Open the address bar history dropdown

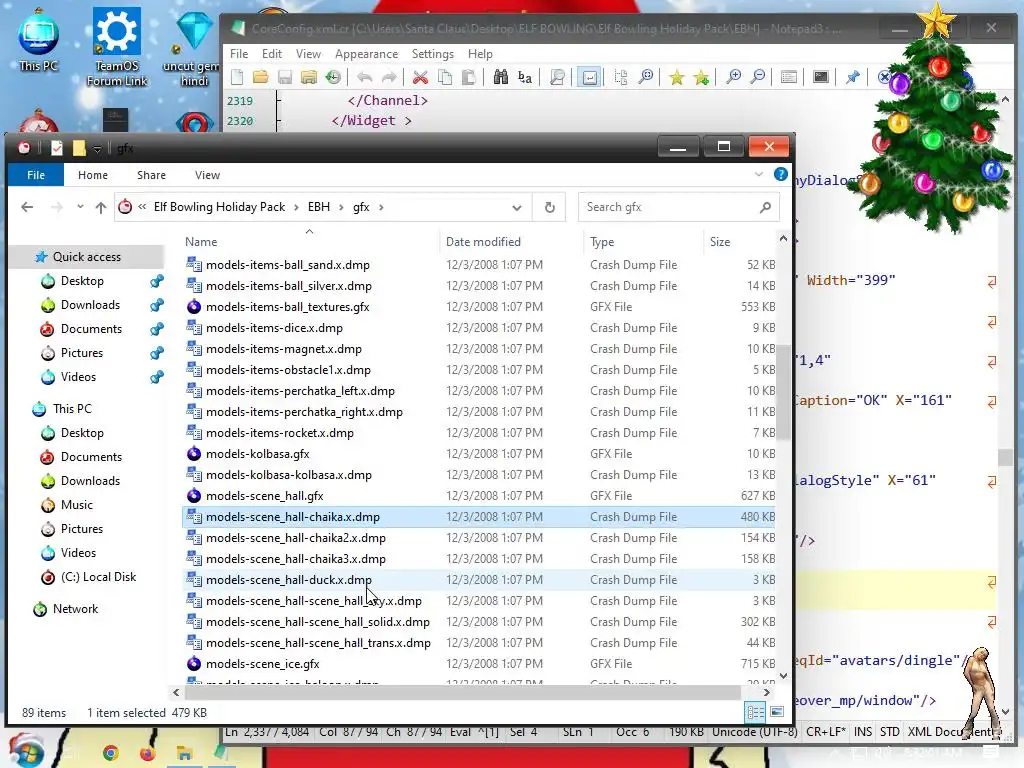pyautogui.click(x=517, y=208)
